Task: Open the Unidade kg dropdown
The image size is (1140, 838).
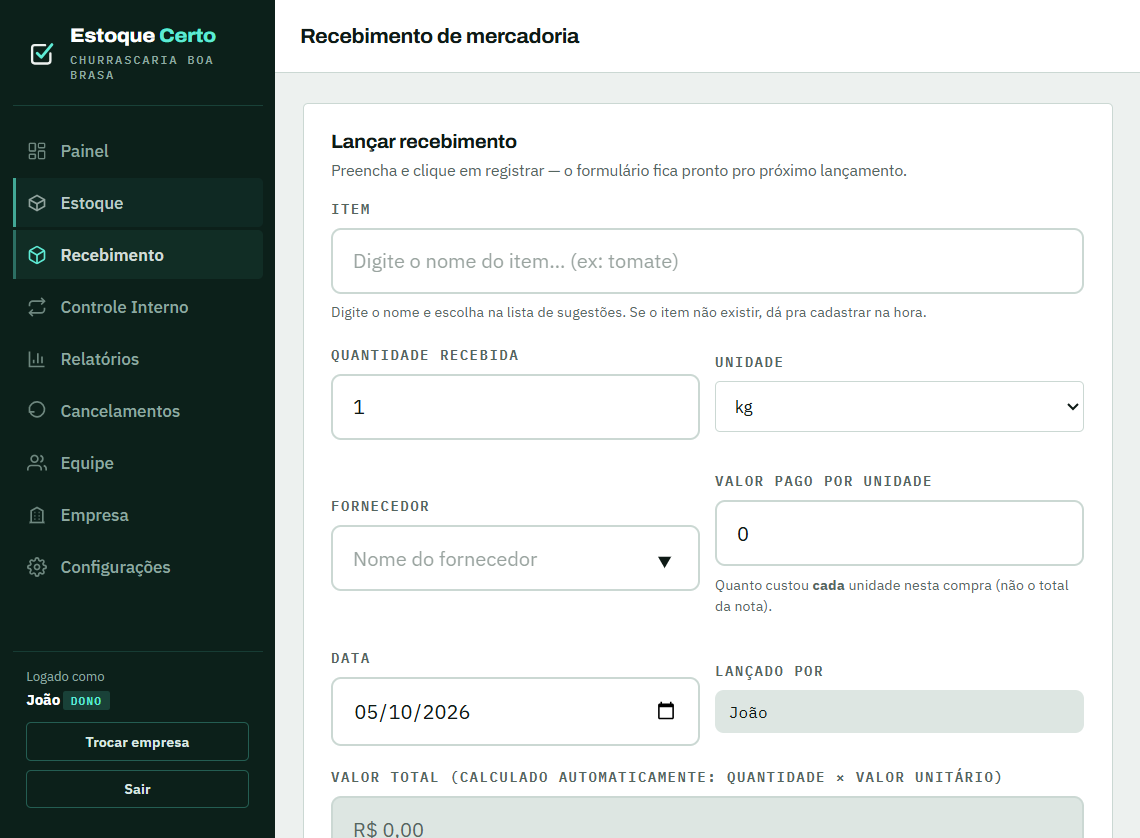Action: [x=899, y=406]
